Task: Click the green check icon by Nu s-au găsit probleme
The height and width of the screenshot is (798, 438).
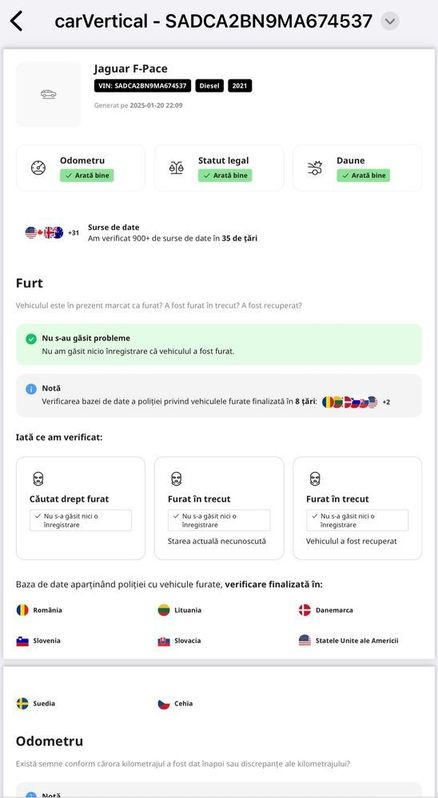Action: (31, 339)
